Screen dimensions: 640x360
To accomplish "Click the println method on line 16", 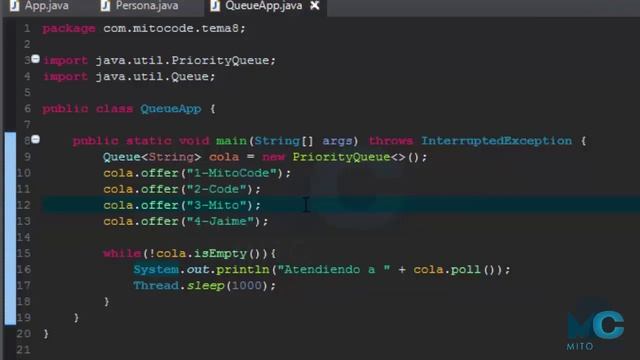I will coord(242,270).
